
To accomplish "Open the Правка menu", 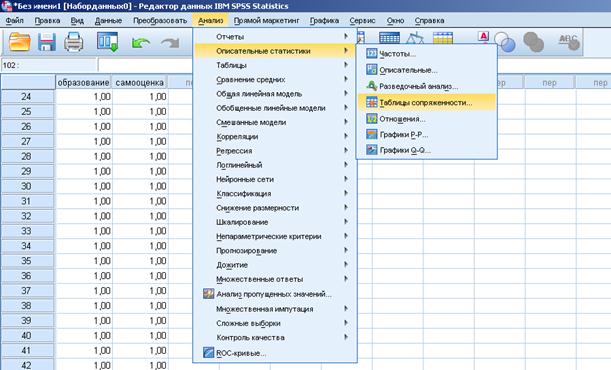I will click(47, 20).
